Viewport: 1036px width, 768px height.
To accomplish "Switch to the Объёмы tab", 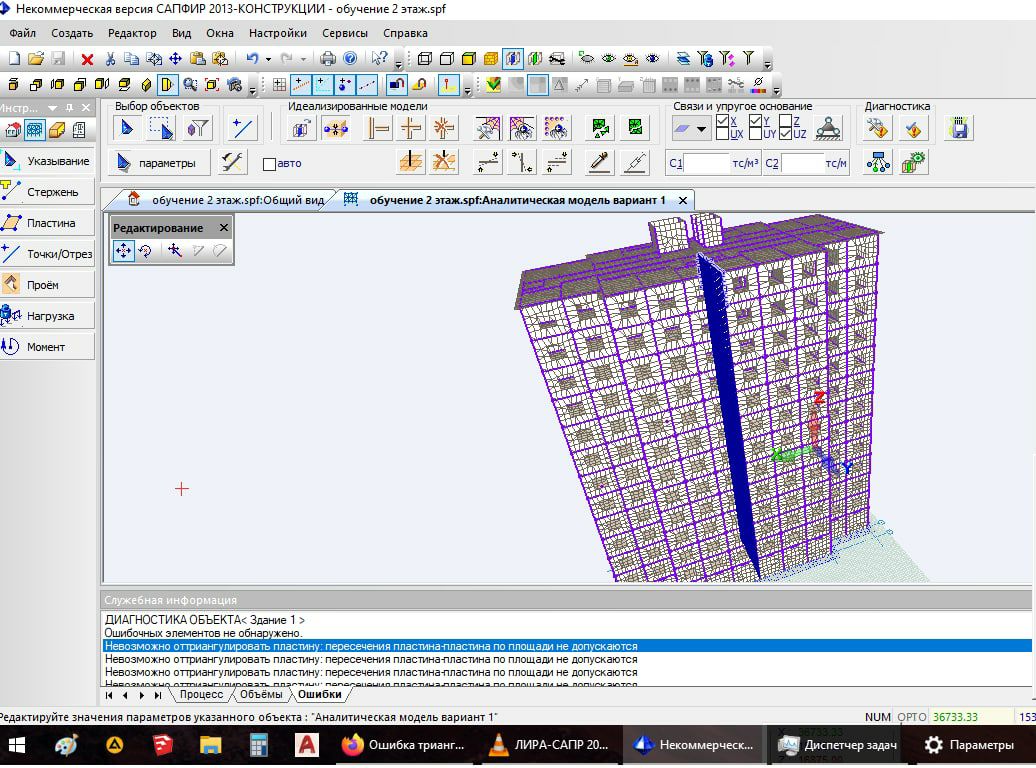I will tap(261, 695).
